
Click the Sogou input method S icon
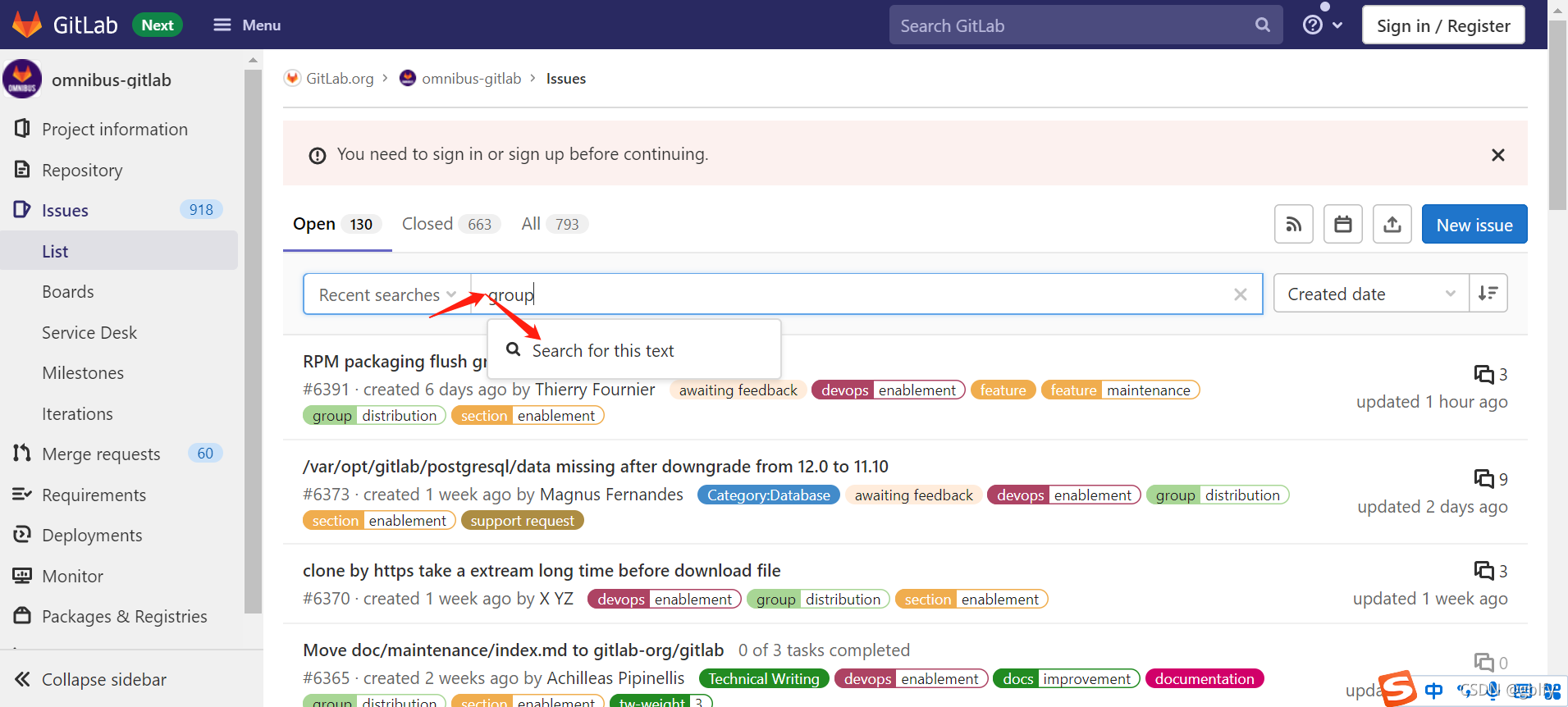[x=1397, y=689]
